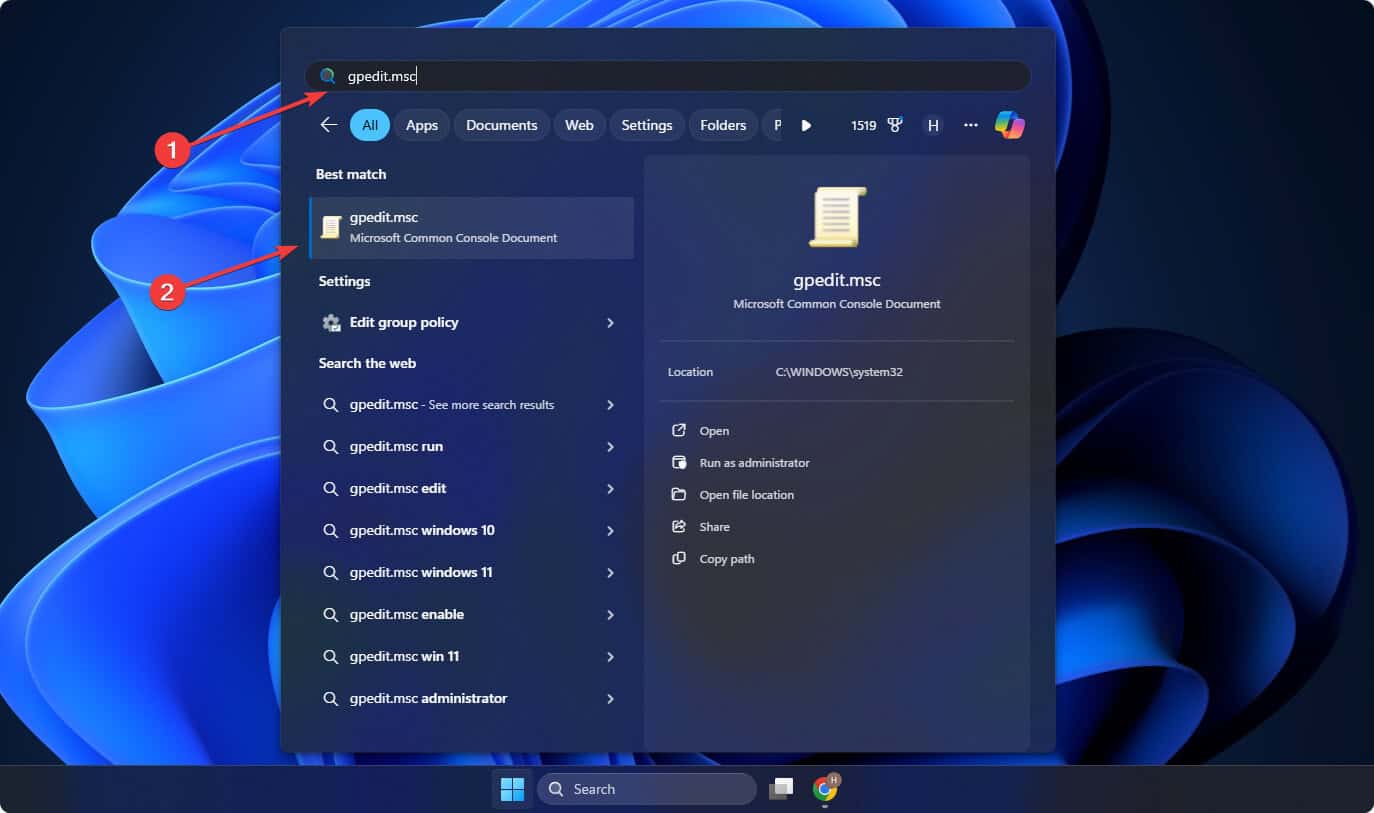Click the gpedit.msc title in preview pane

pos(837,280)
